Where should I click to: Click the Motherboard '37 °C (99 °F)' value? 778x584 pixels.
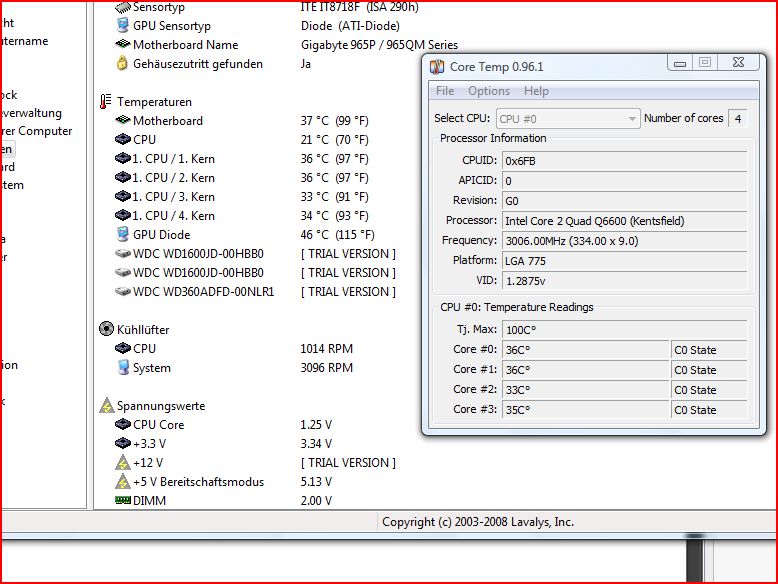[334, 121]
